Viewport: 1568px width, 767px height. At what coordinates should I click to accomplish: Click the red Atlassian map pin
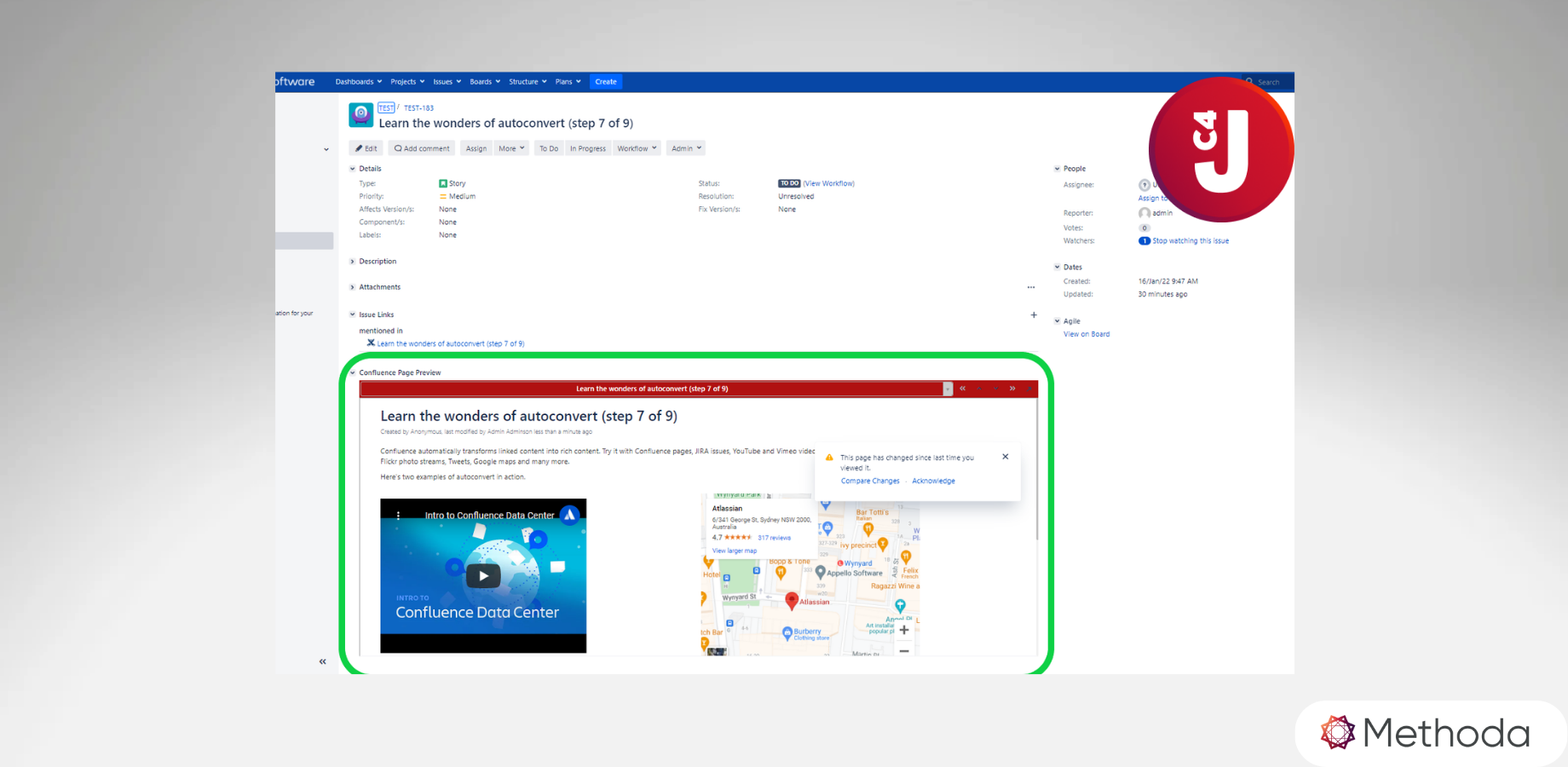792,601
